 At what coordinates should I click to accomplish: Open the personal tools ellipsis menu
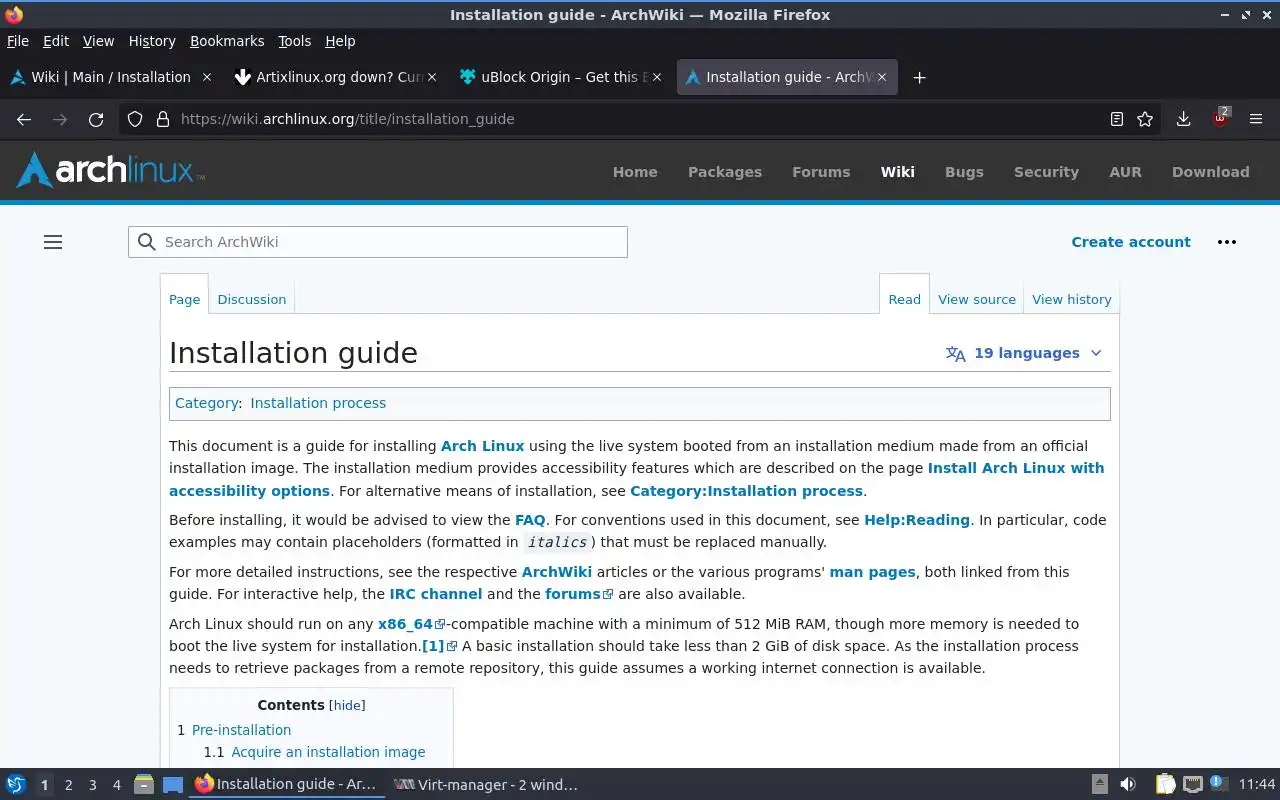1227,242
